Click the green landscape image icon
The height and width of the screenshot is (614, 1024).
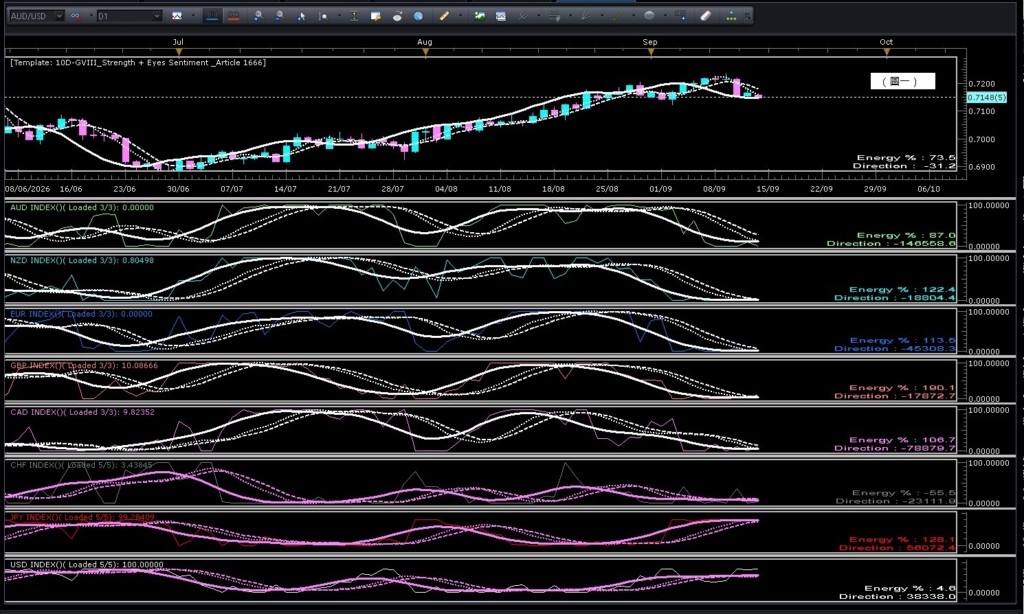[x=480, y=16]
